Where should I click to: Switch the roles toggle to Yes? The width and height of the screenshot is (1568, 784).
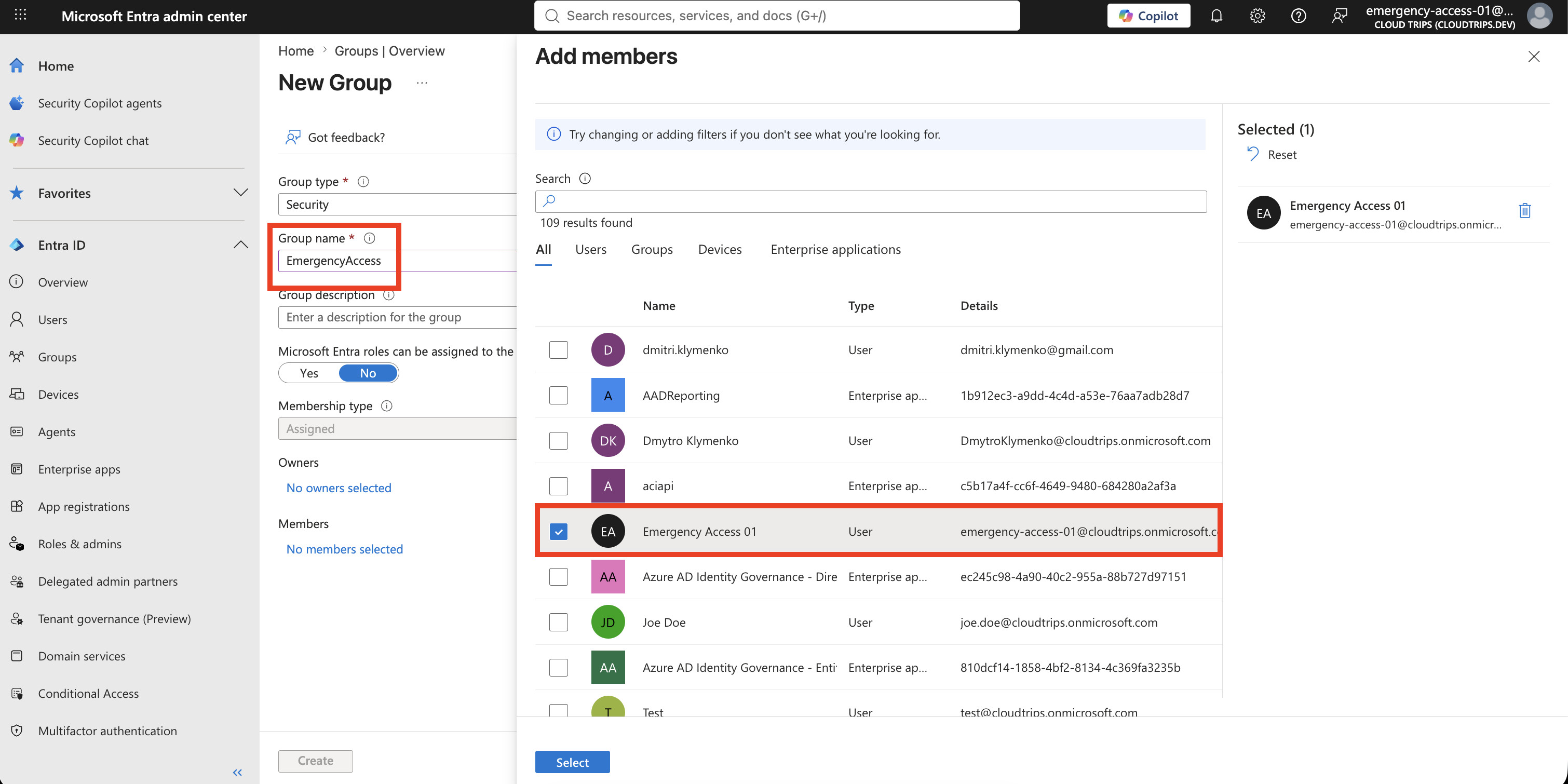pyautogui.click(x=309, y=373)
